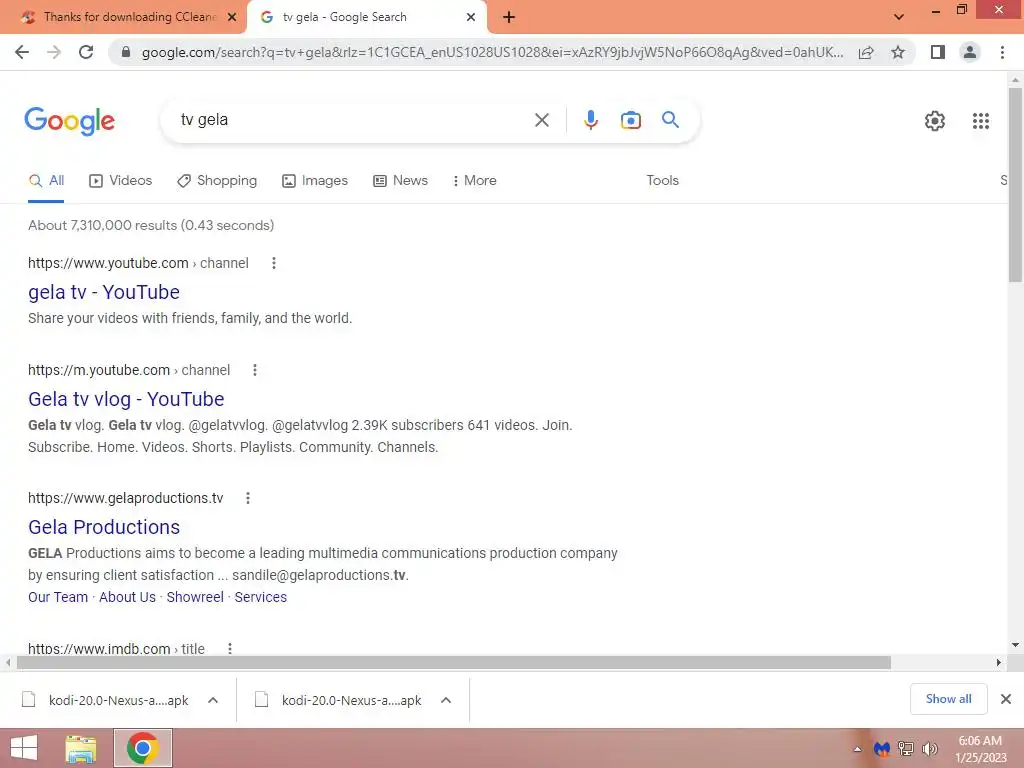Clear the search box with the X
1024x768 pixels.
tap(541, 120)
